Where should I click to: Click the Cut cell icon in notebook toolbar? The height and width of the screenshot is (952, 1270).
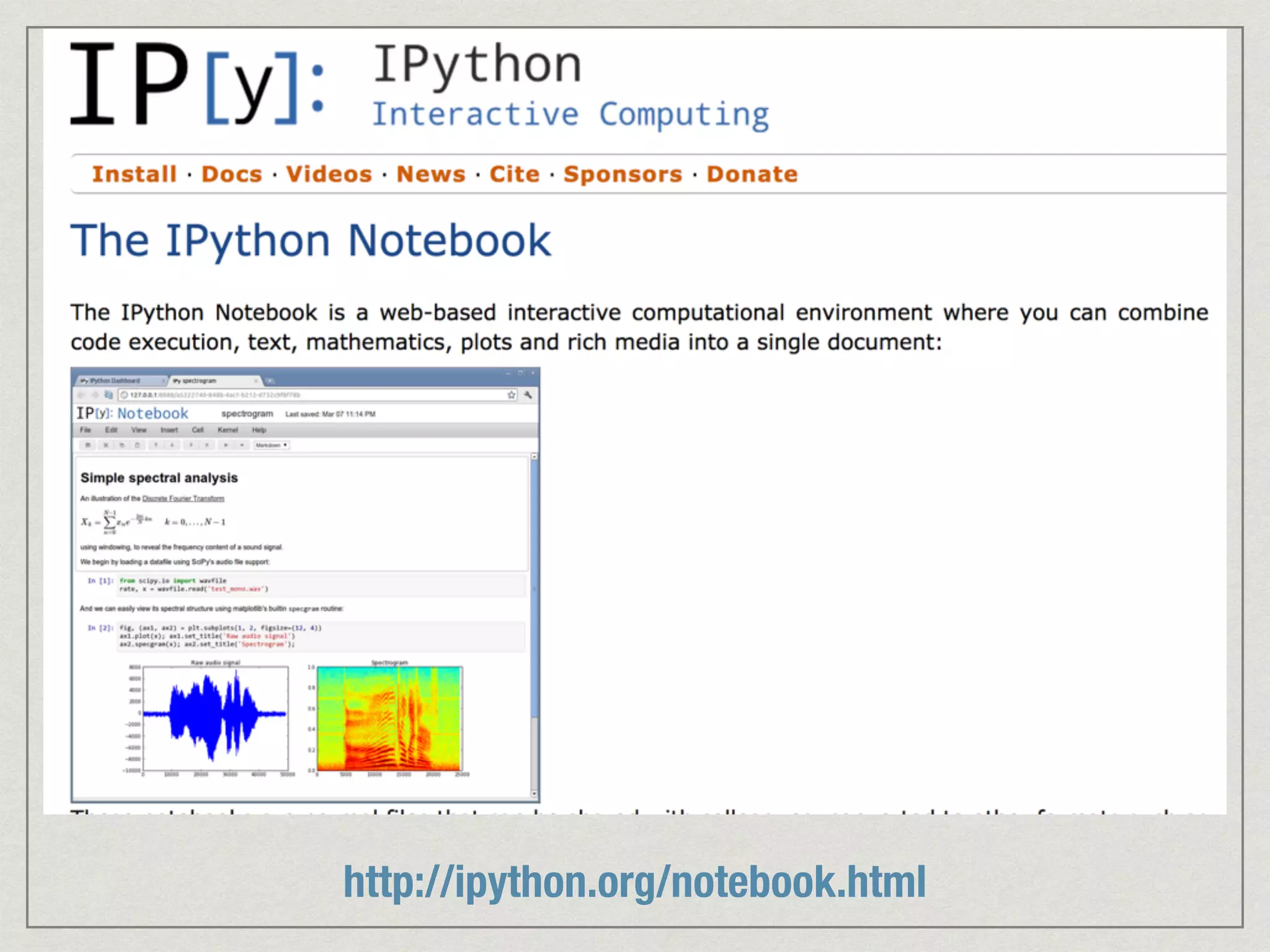coord(106,445)
